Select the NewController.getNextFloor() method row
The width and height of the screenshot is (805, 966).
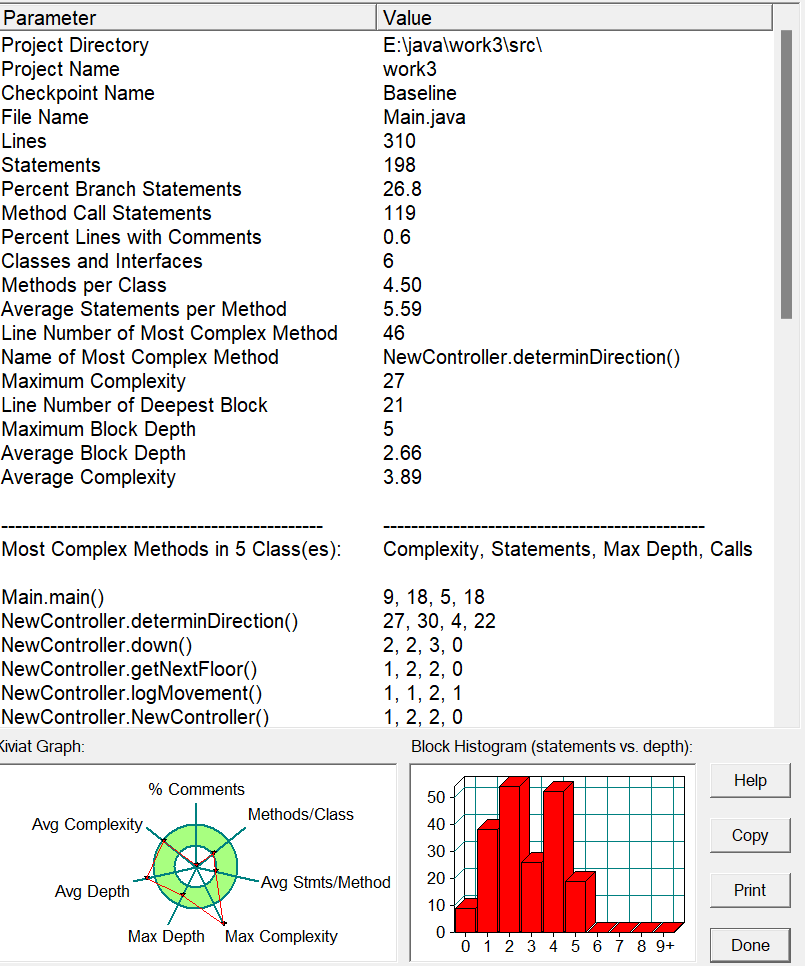[x=387, y=670]
